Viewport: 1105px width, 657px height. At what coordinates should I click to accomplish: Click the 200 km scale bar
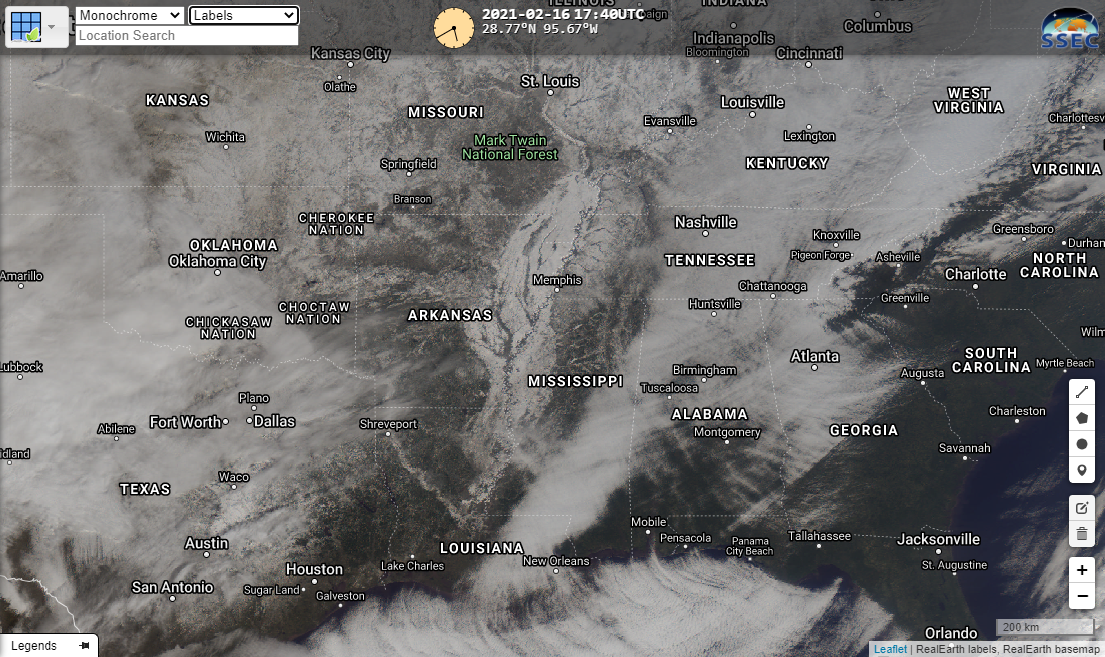(1044, 627)
